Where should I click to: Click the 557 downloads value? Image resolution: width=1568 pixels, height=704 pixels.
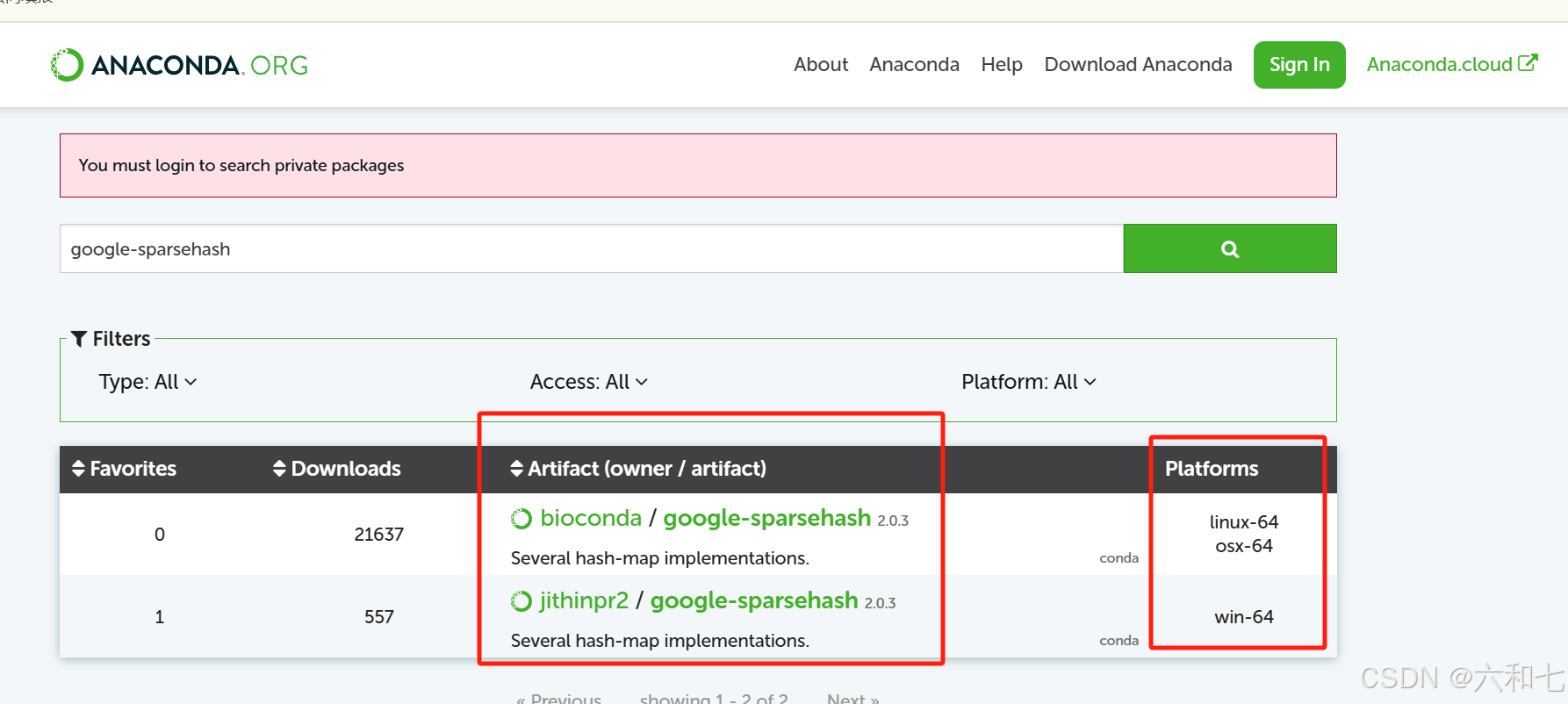point(378,616)
